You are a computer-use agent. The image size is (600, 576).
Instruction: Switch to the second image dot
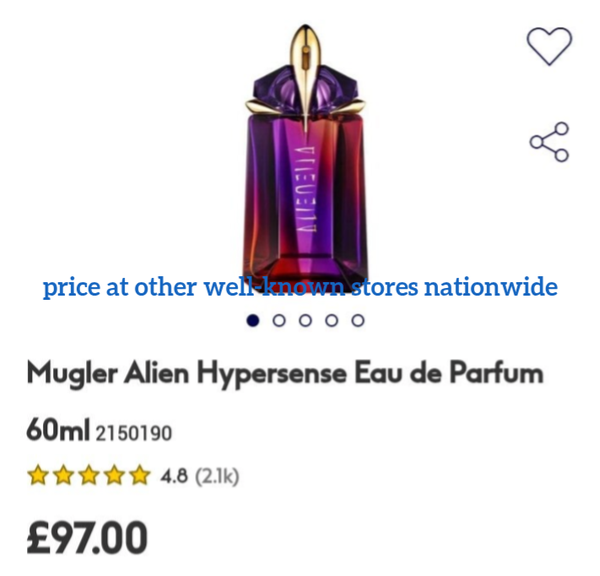pos(279,320)
